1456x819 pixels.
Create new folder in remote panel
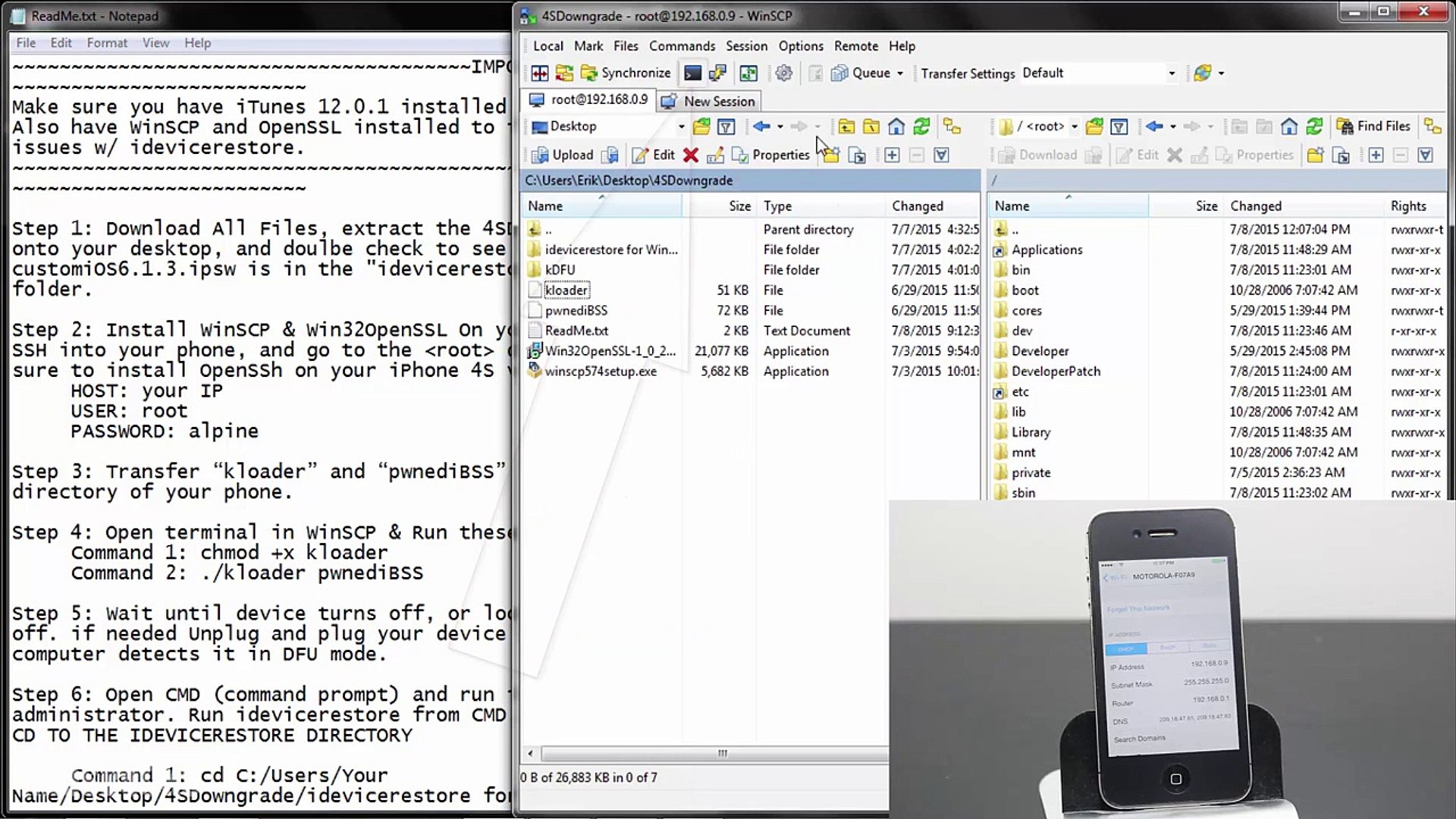(x=1315, y=155)
